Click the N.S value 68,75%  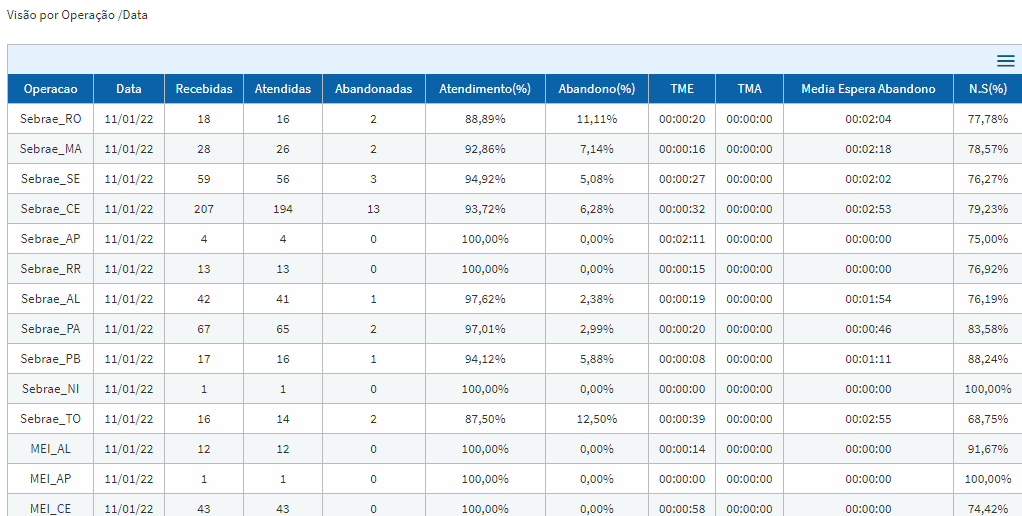pyautogui.click(x=988, y=419)
